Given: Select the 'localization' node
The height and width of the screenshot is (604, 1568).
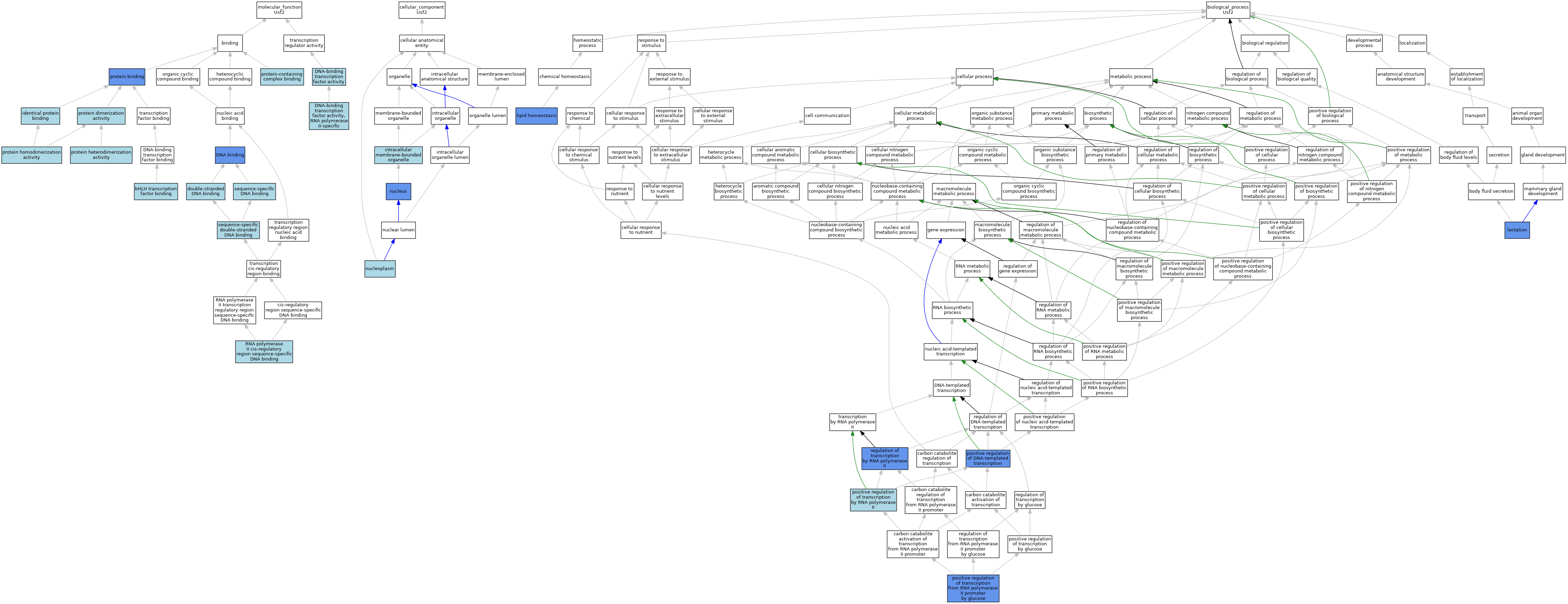Looking at the screenshot, I should click(1413, 42).
